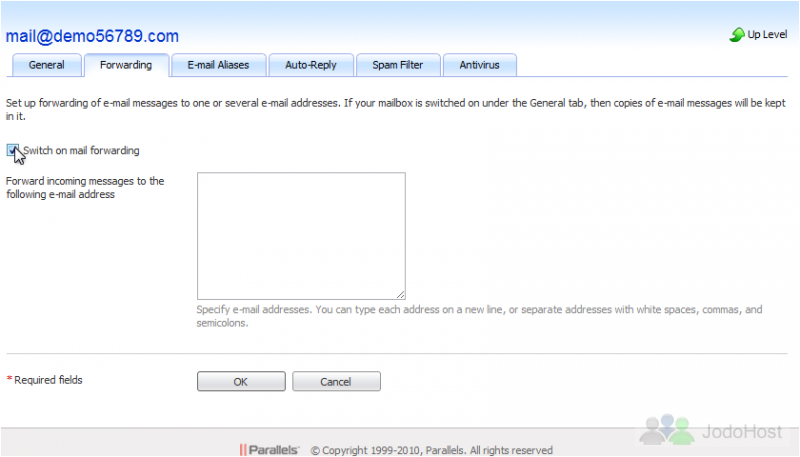Toggle the Switch on mail forwarding checkbox
Screen dimensions: 800x457
[13, 150]
